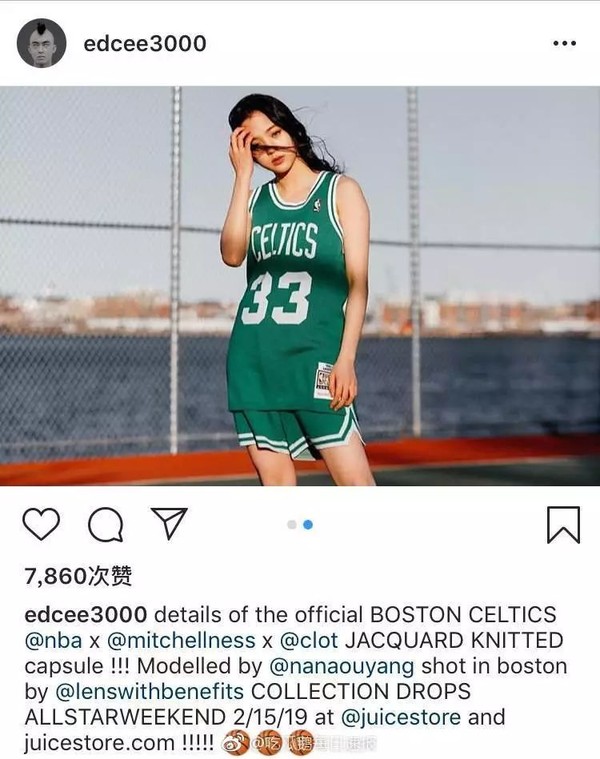600x759 pixels.
Task: Open the @juicestore mention
Action: [x=401, y=717]
